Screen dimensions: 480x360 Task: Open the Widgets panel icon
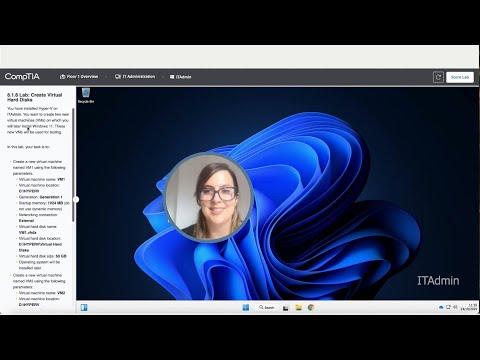[84, 307]
